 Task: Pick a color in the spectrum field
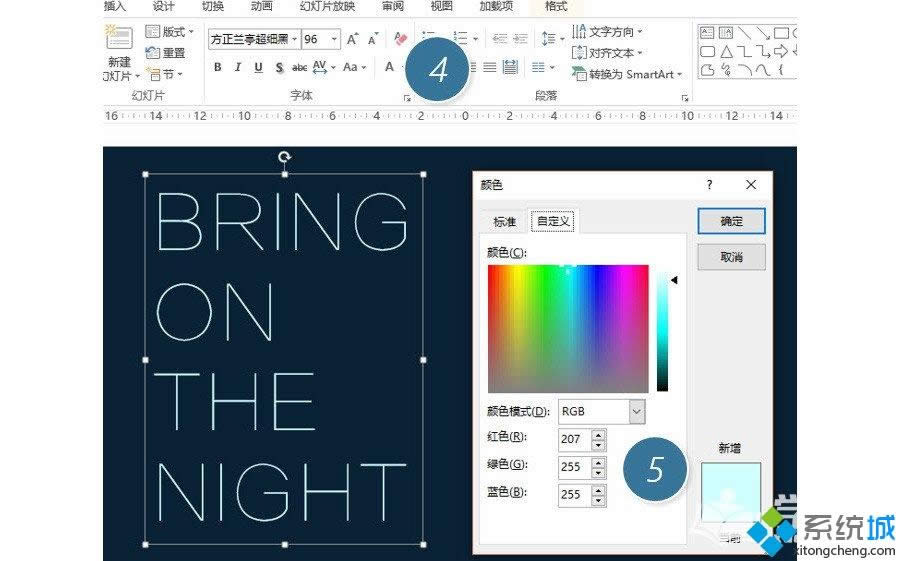[x=568, y=328]
